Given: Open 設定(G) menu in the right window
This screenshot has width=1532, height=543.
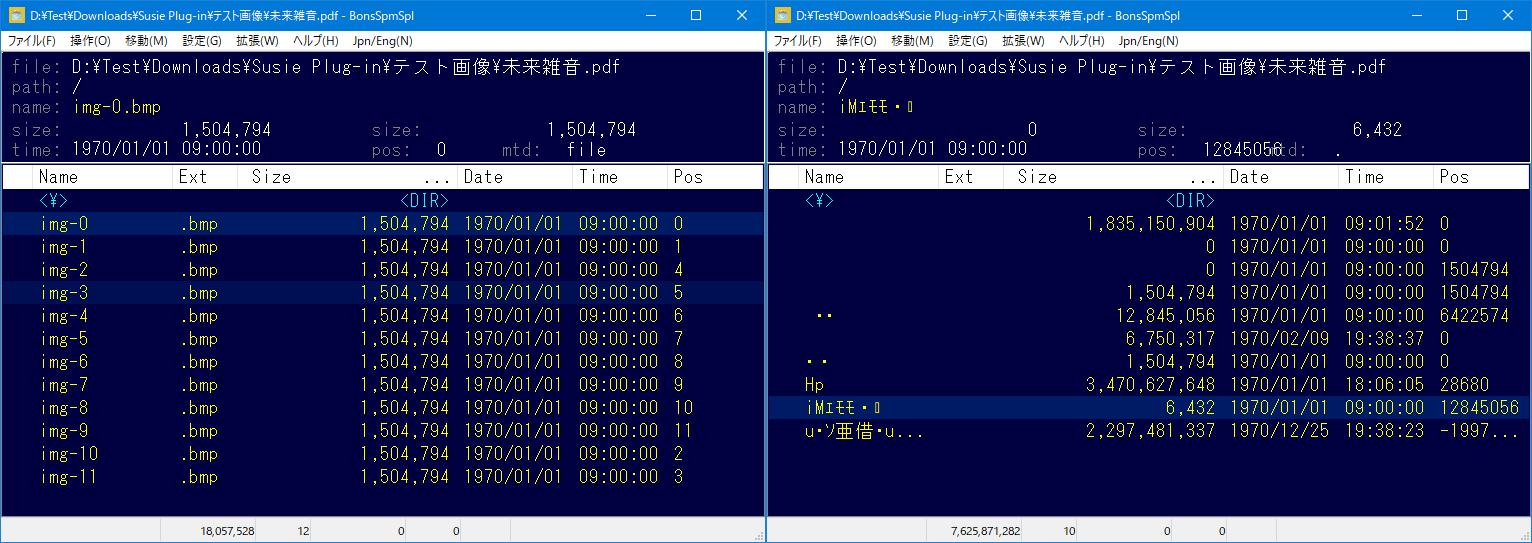Looking at the screenshot, I should 967,41.
